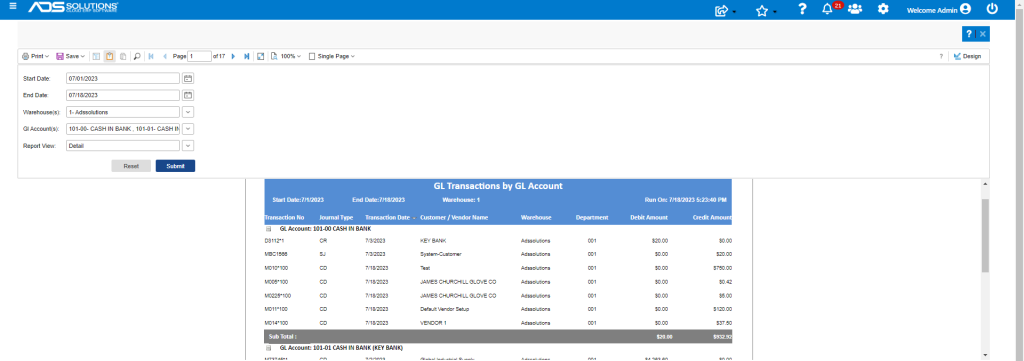Expand the Warehouse(s) dropdown arrow
Screen dimensions: 1024x361
(188, 112)
